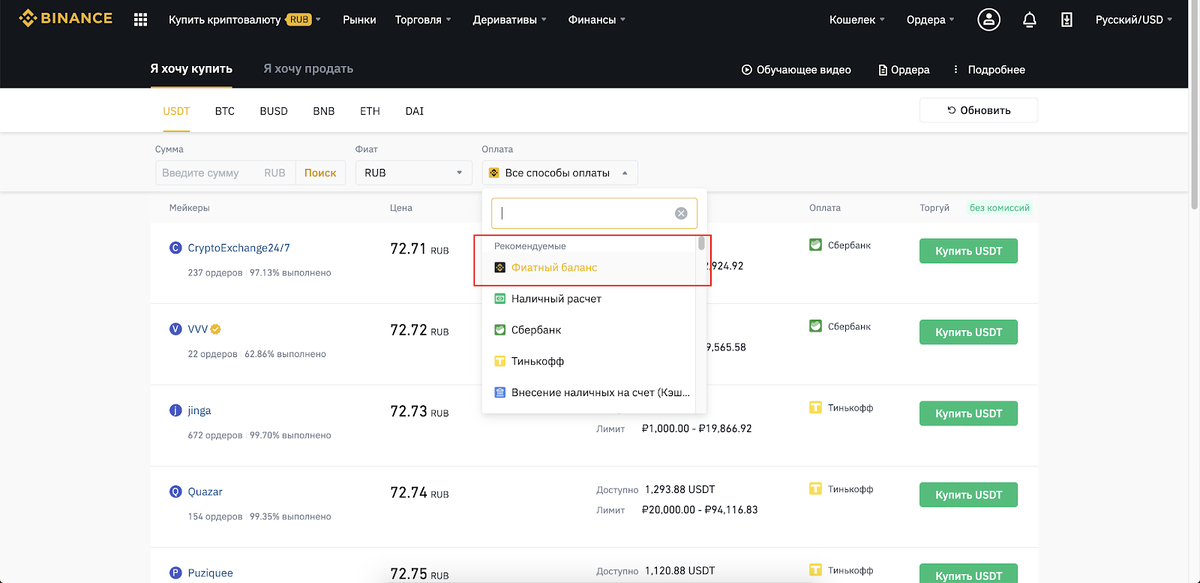The width and height of the screenshot is (1200, 583).
Task: Open Подробнее more options
Action: click(x=988, y=70)
